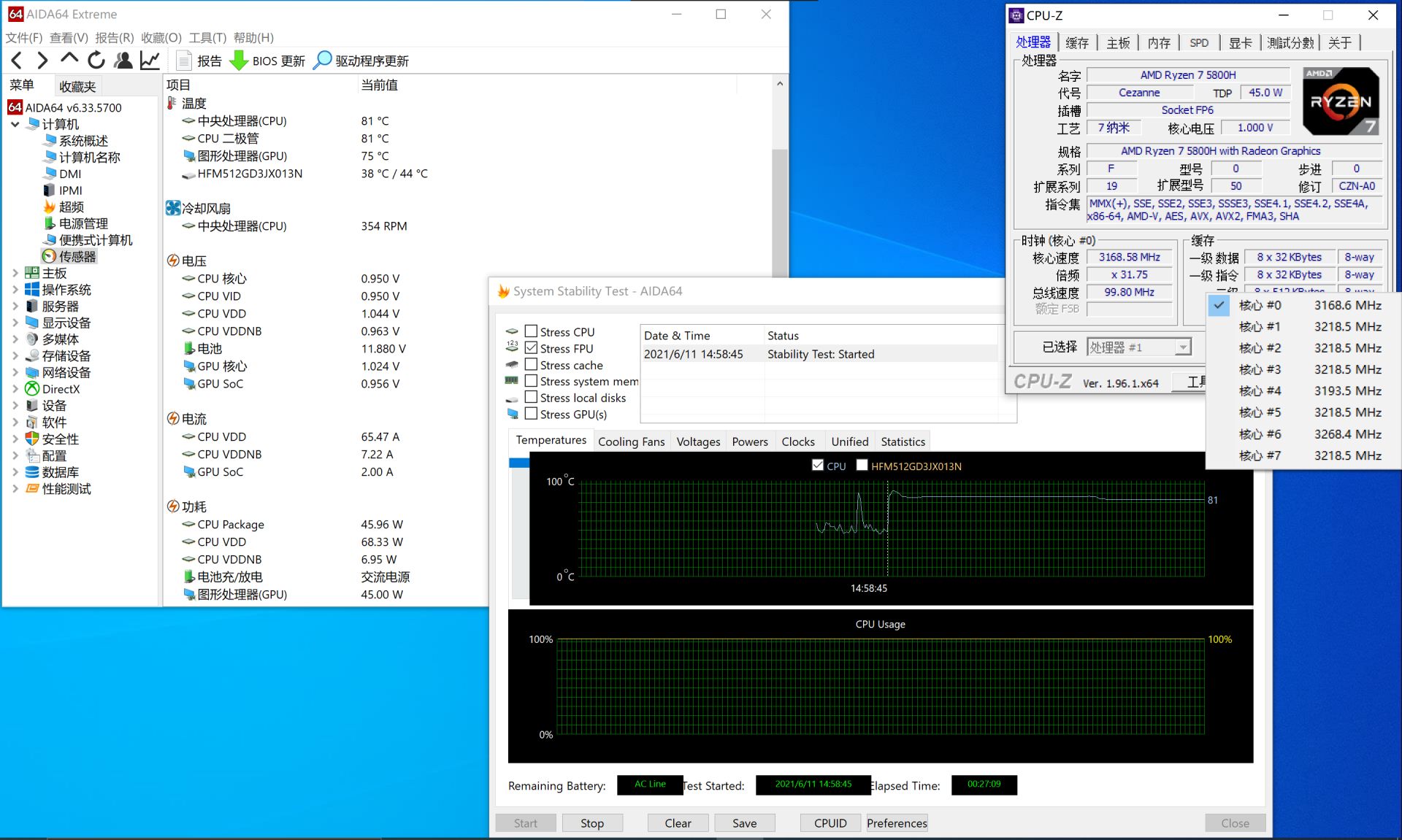Expand the 软件 tree node

(x=15, y=423)
